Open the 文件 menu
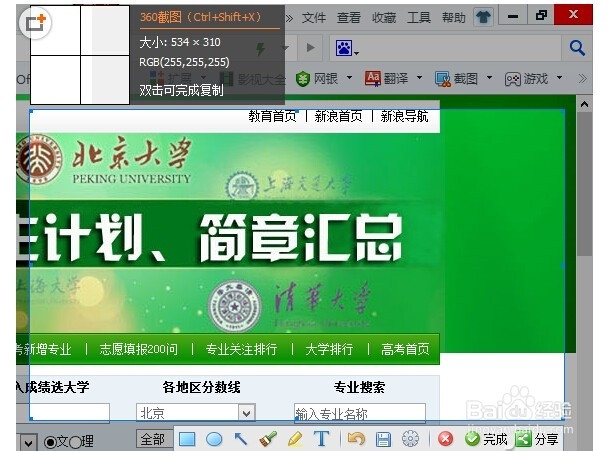This screenshot has width=608, height=451. 314,17
